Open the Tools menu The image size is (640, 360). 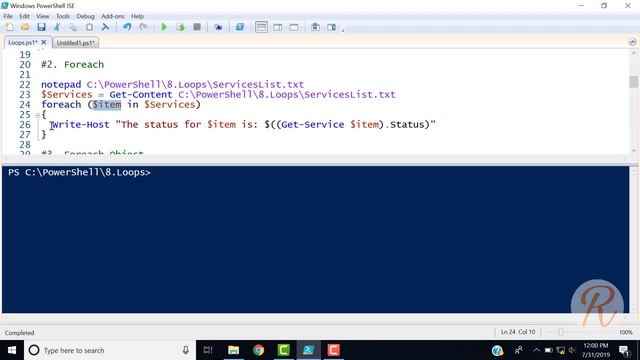62,16
